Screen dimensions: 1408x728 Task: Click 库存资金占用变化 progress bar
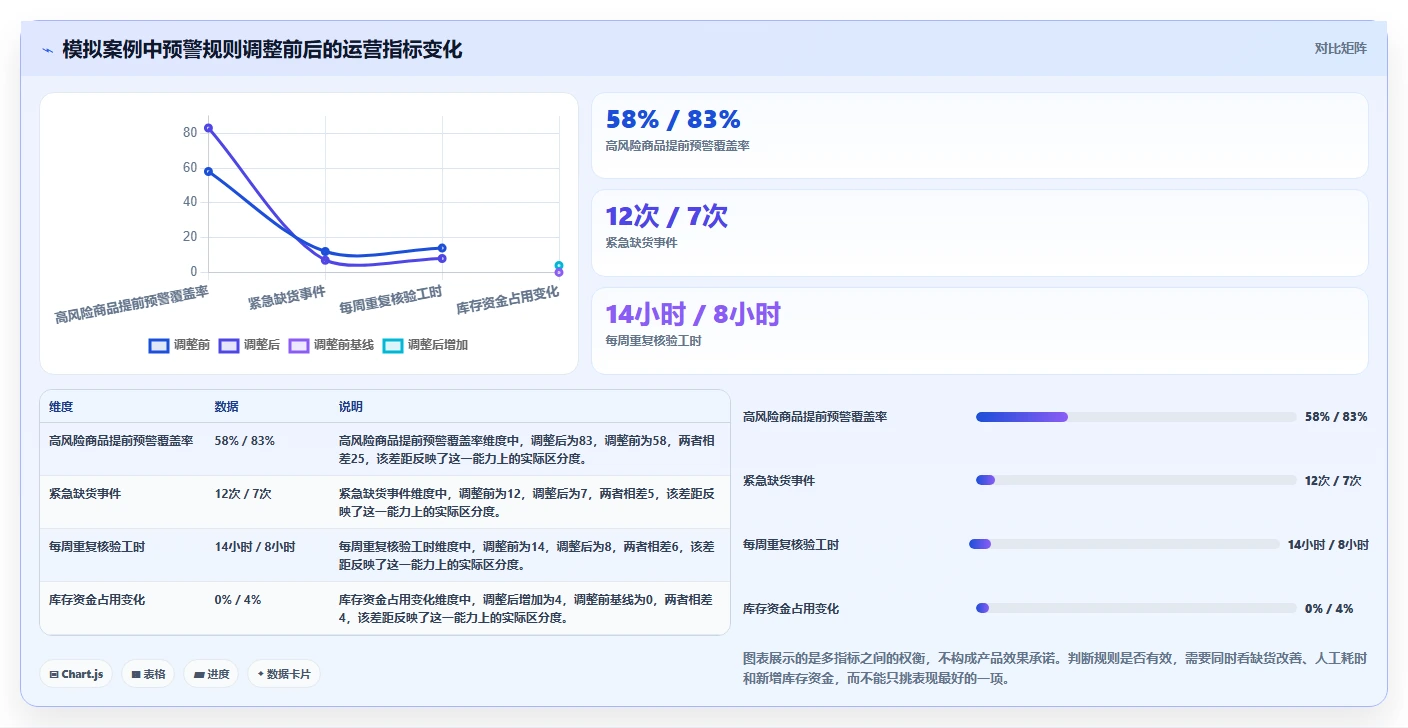[x=1136, y=609]
